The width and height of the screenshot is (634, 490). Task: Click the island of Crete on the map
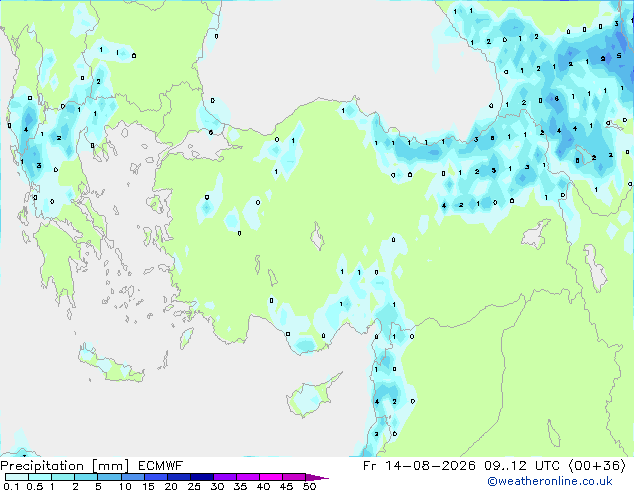(109, 364)
